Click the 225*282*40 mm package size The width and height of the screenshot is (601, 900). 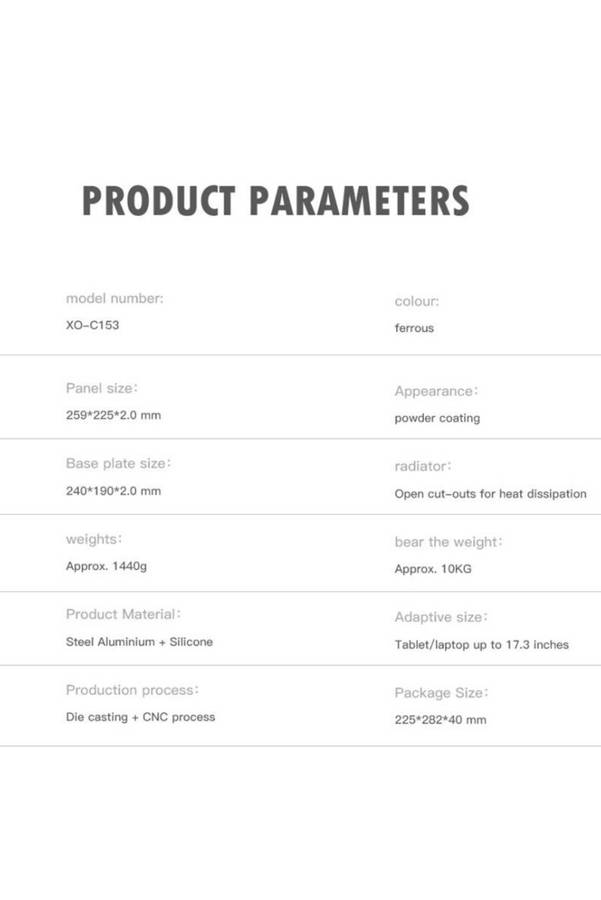[x=440, y=720]
